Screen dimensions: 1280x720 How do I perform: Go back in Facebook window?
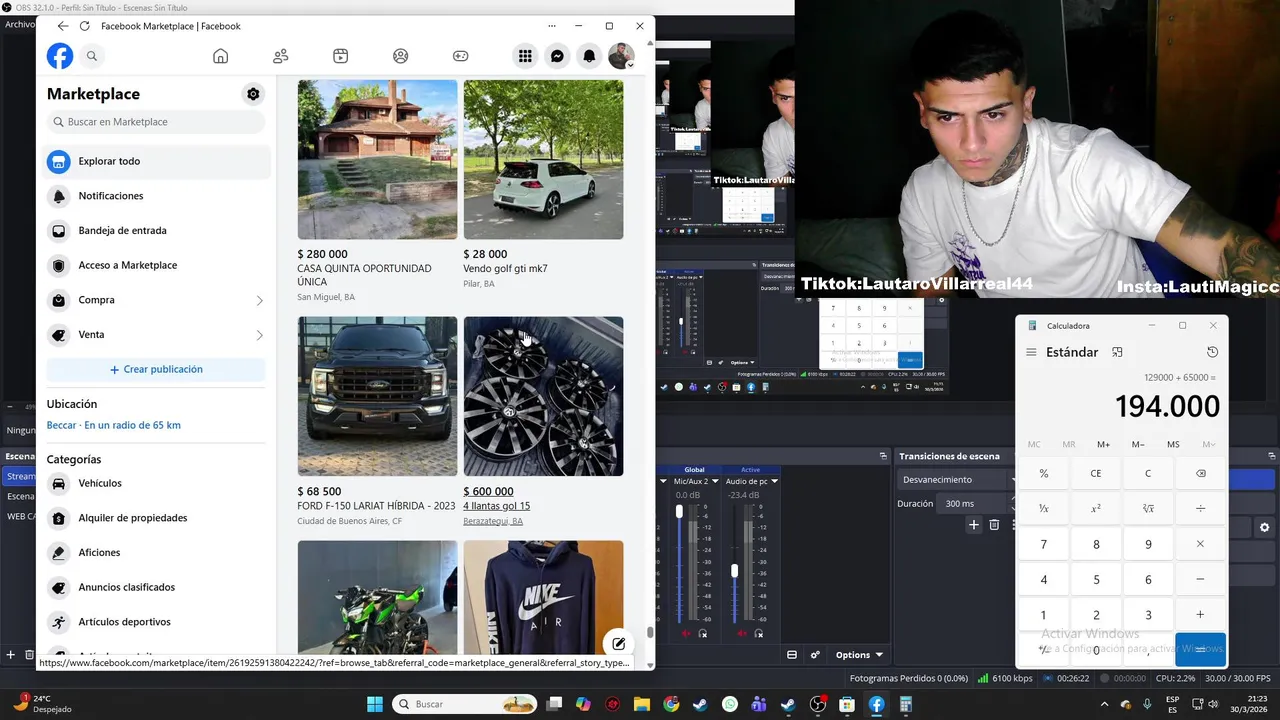(x=63, y=26)
